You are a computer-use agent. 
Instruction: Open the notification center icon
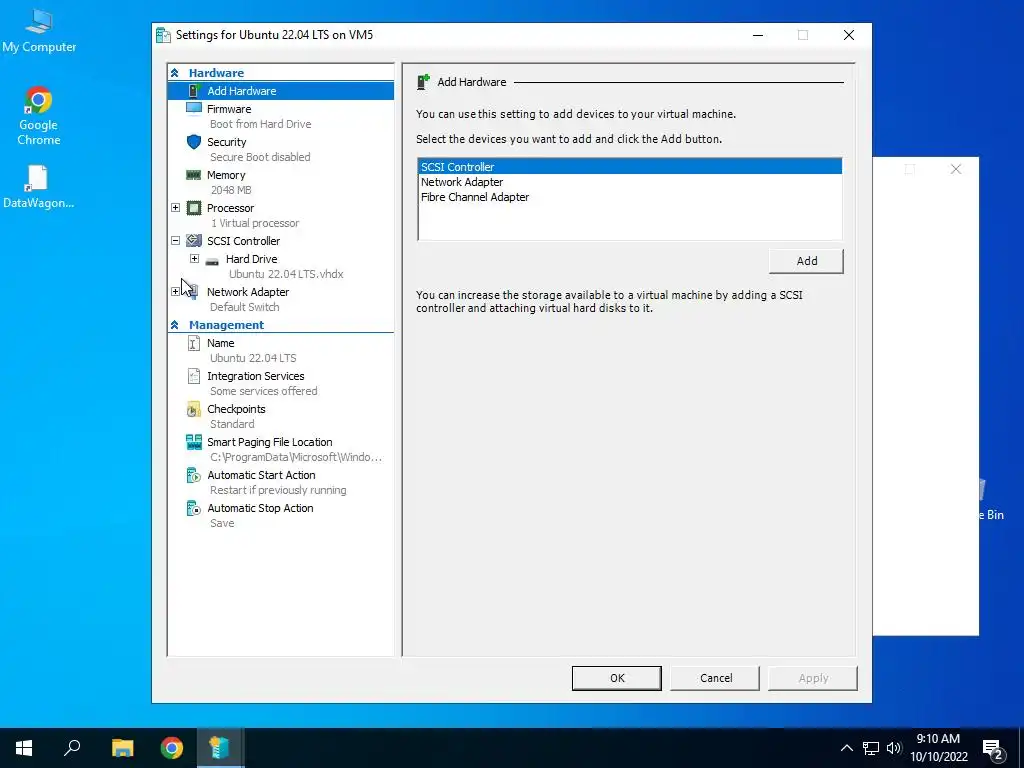993,748
